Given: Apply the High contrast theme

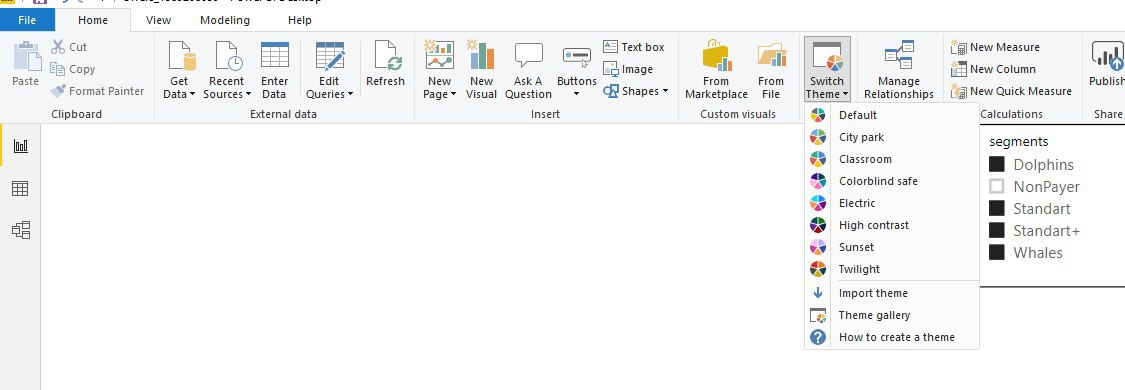Looking at the screenshot, I should [892, 225].
